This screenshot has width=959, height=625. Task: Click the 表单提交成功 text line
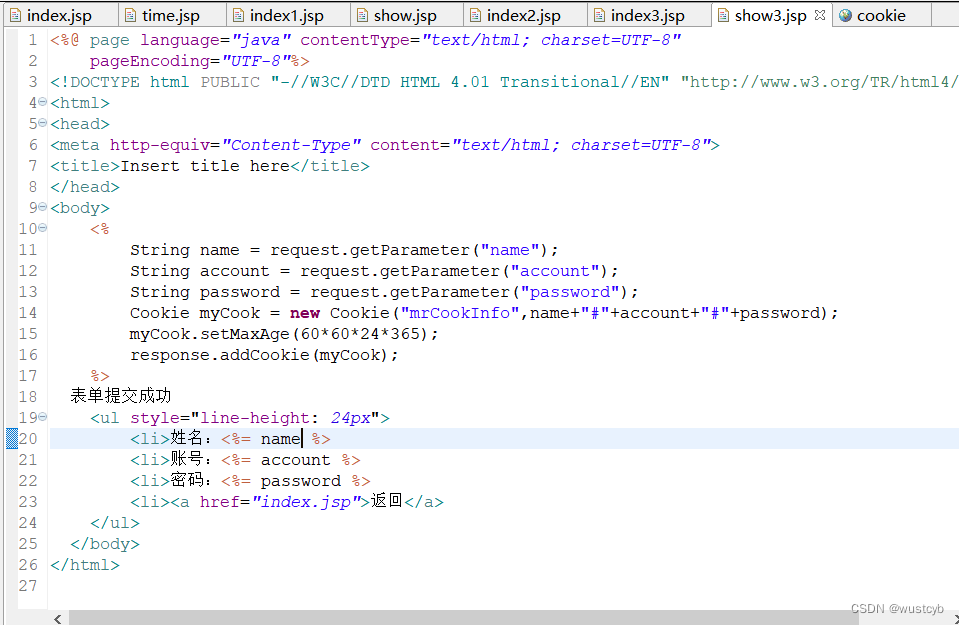click(x=120, y=396)
